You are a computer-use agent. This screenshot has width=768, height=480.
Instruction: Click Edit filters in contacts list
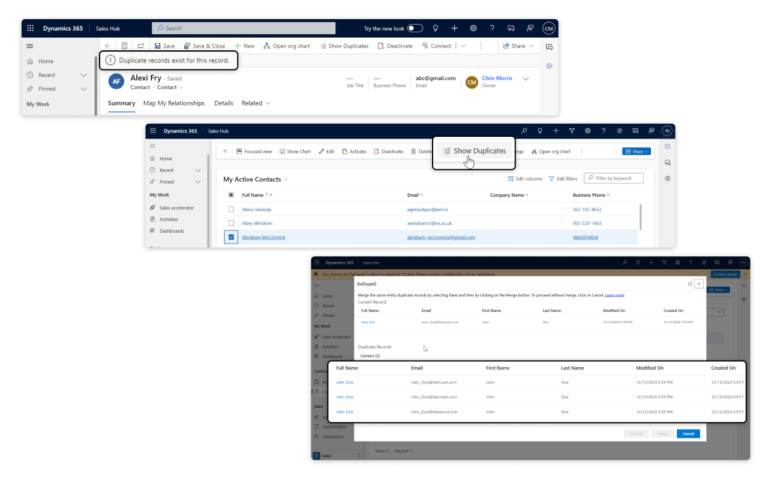point(563,179)
